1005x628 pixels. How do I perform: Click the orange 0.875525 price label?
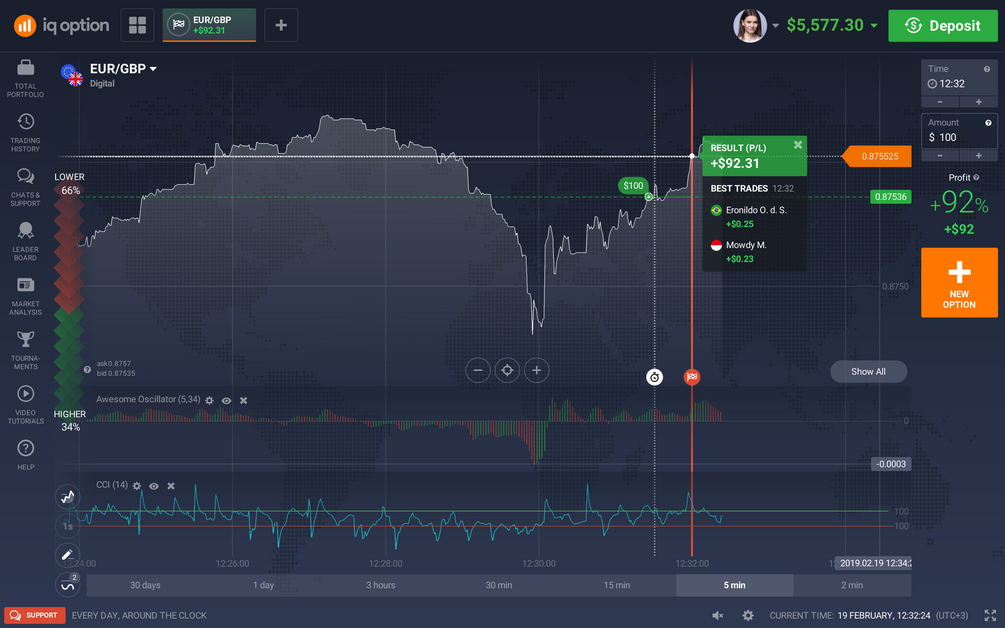pyautogui.click(x=876, y=156)
